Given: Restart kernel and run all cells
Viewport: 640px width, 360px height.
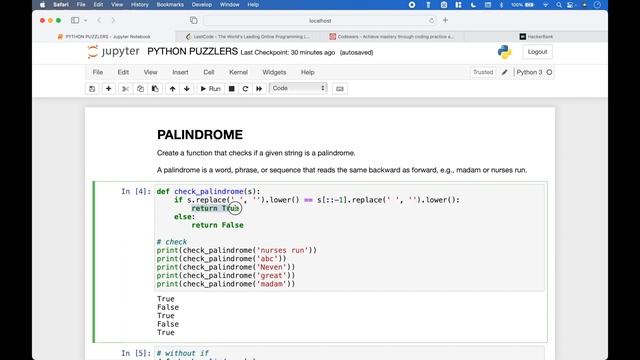Looking at the screenshot, I should click(259, 89).
